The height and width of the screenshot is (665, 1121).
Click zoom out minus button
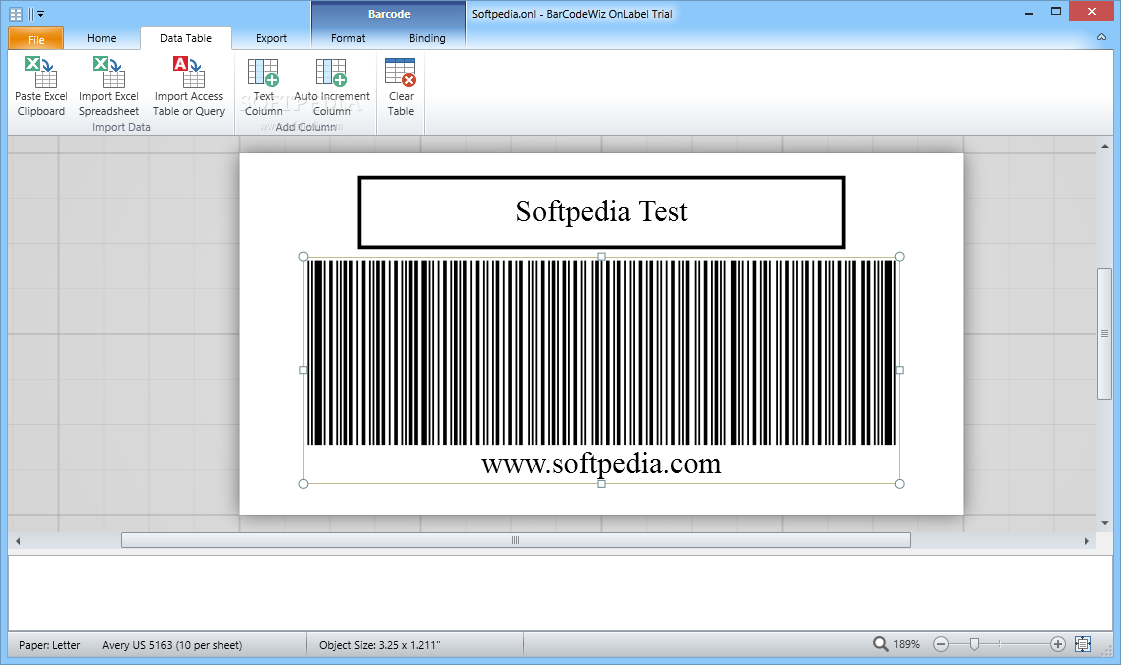941,644
